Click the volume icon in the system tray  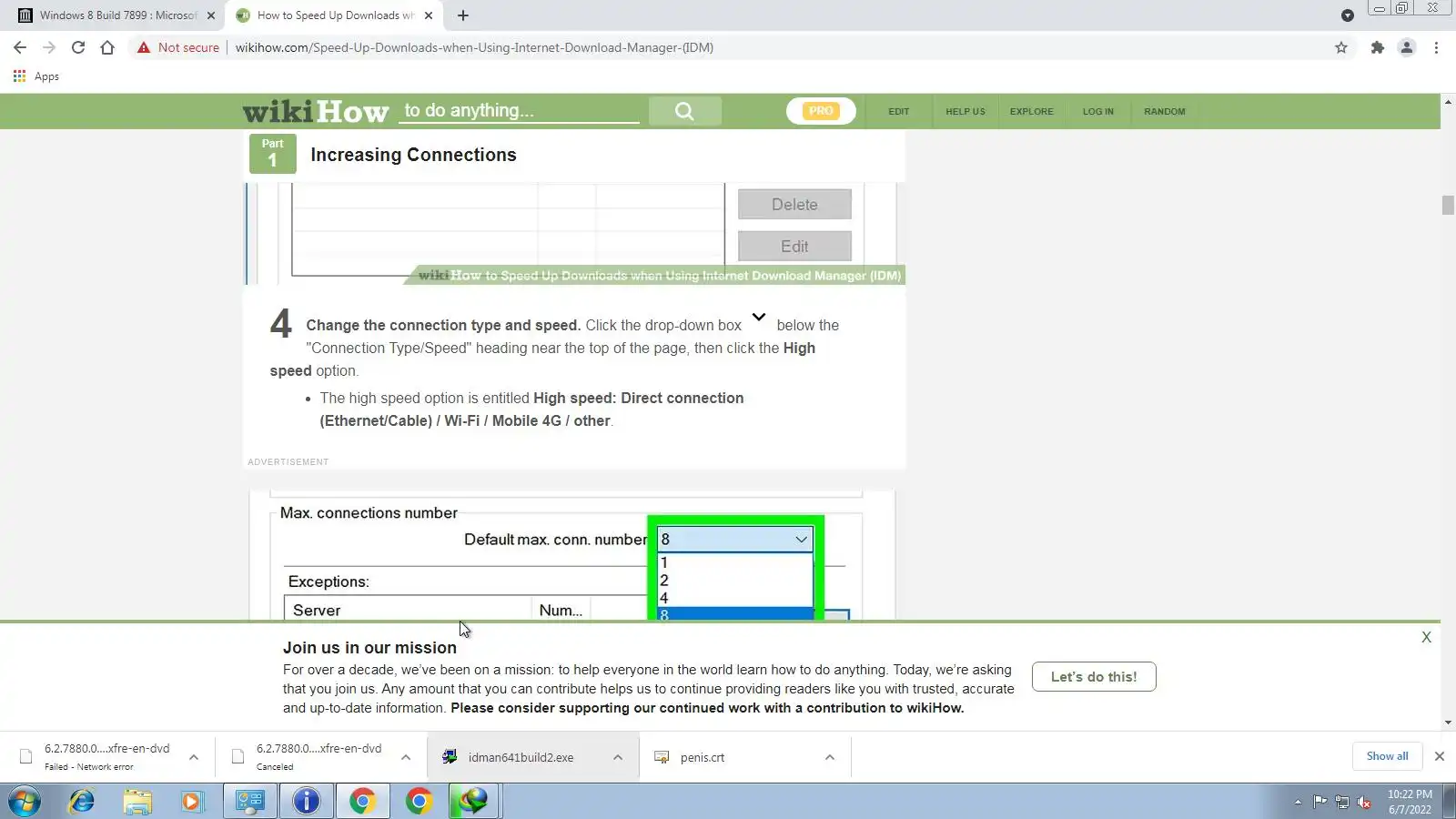click(1364, 802)
